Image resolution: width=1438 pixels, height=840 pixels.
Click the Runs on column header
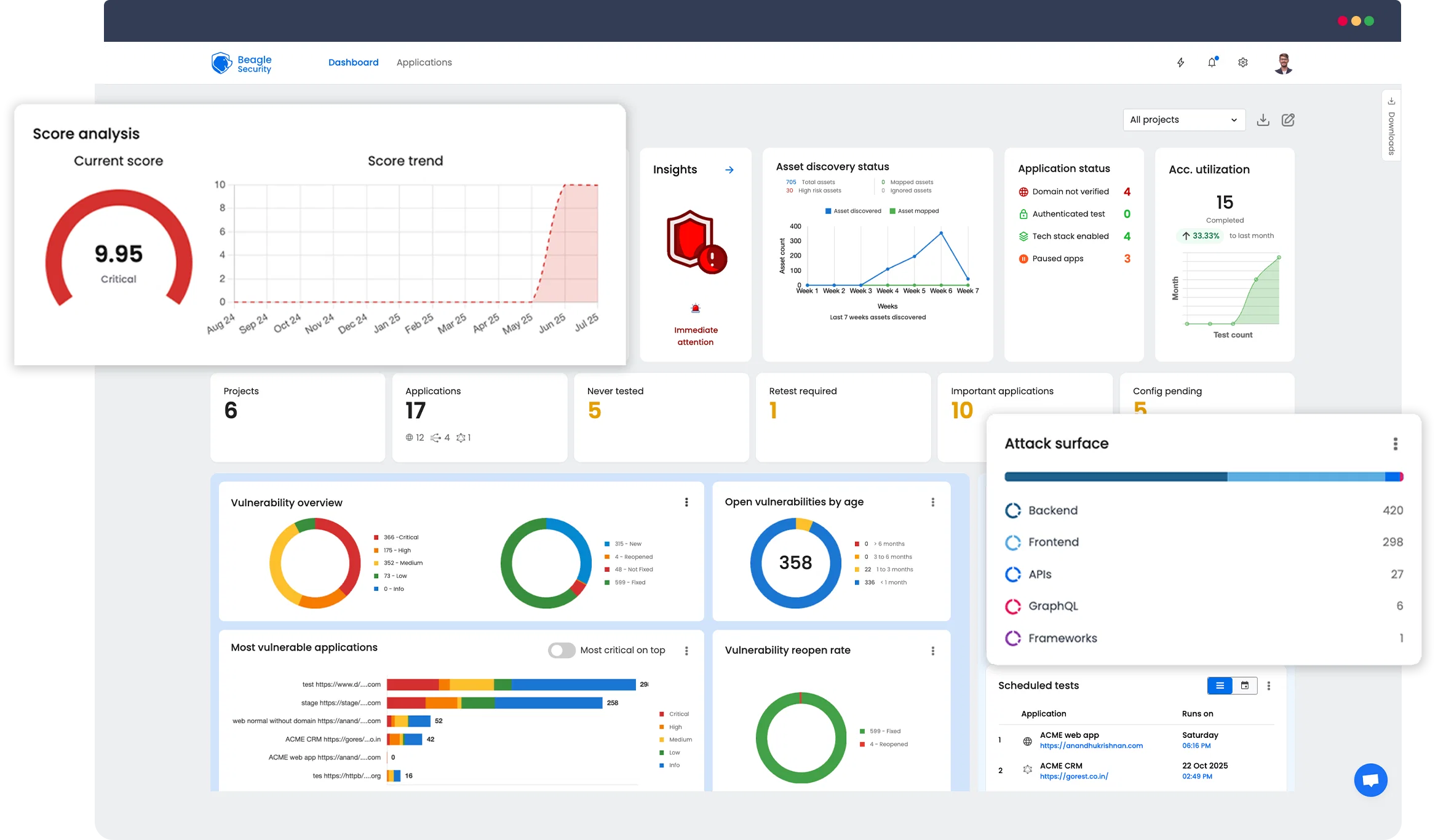coord(1198,714)
